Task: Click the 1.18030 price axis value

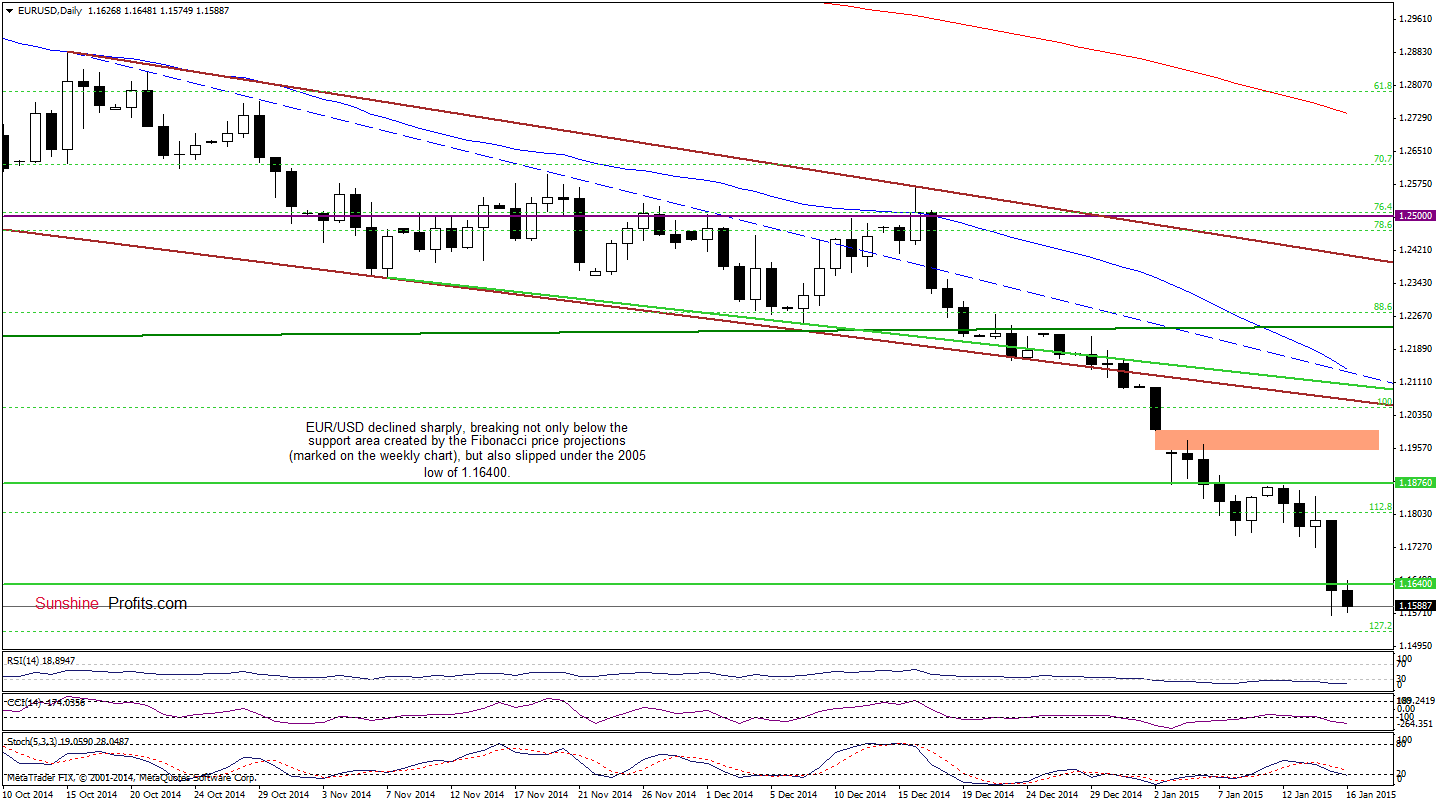Action: (1418, 514)
